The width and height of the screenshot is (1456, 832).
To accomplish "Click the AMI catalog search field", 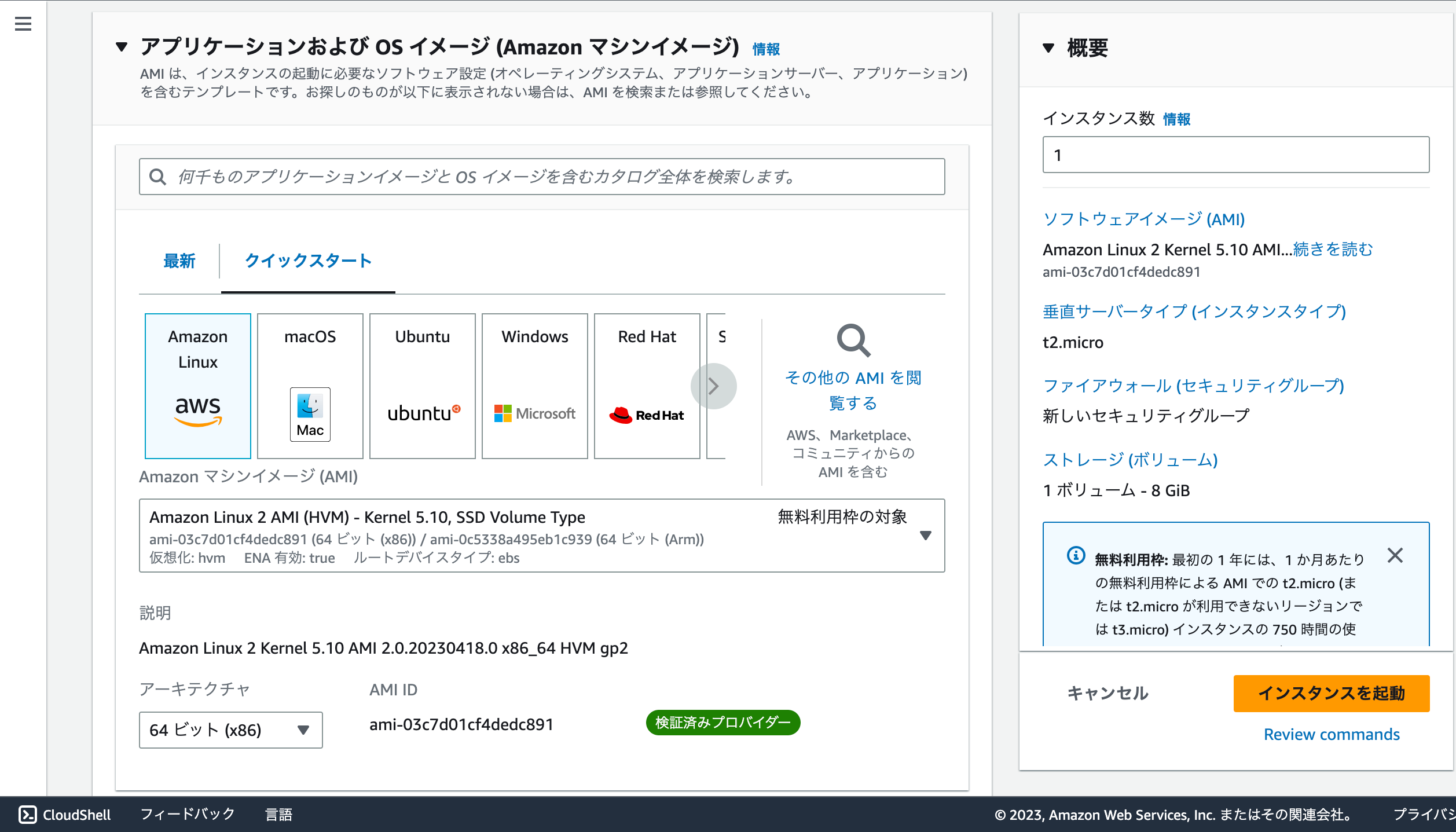I will pos(542,177).
